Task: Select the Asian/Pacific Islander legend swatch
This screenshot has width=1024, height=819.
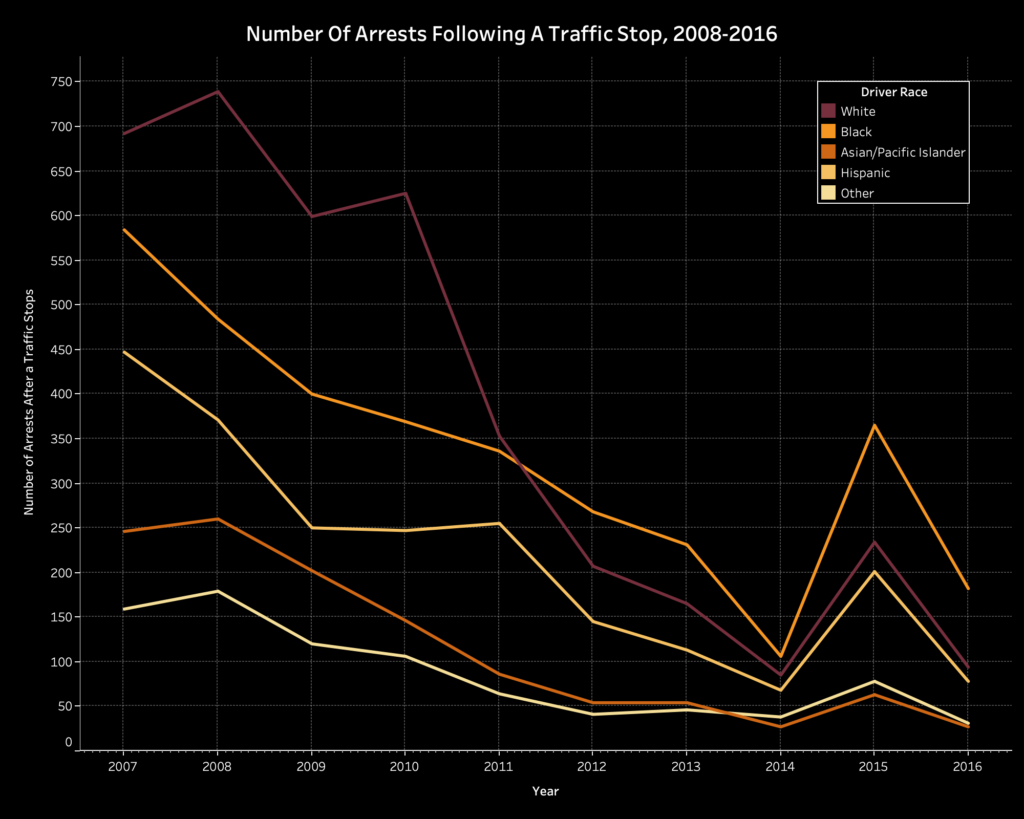Action: point(828,152)
